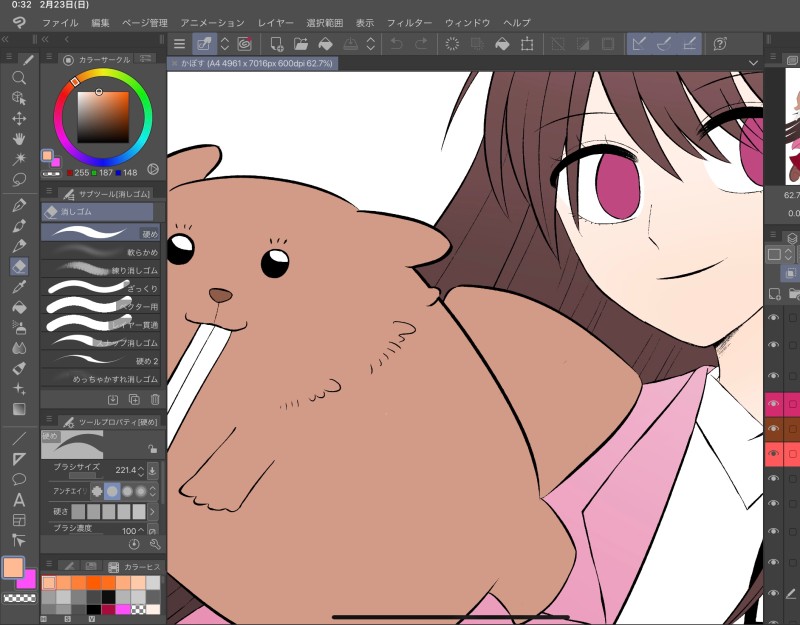800x625 pixels.
Task: Select the Text tool
Action: tap(19, 499)
